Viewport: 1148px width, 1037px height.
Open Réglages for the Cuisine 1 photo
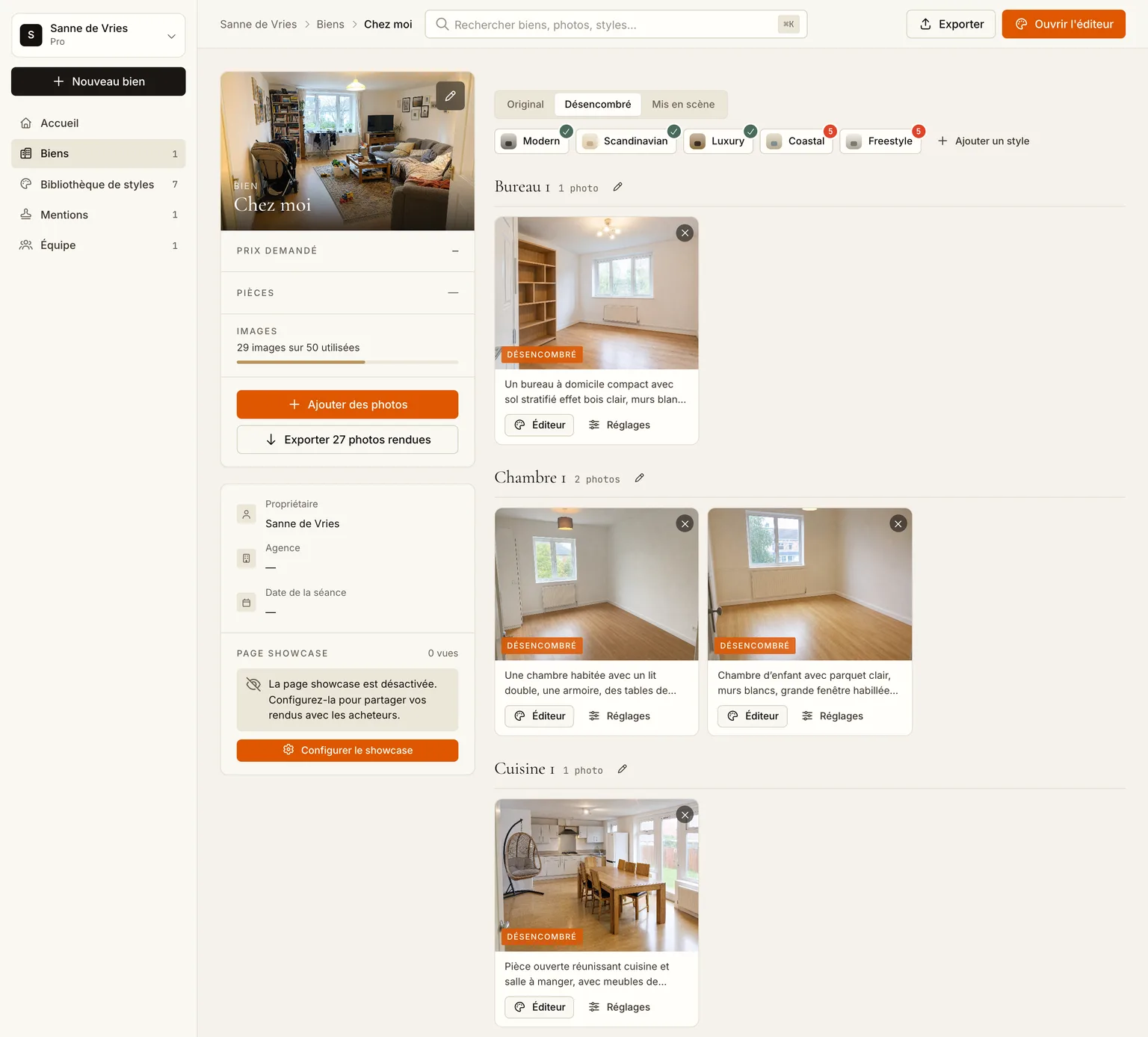[620, 1007]
